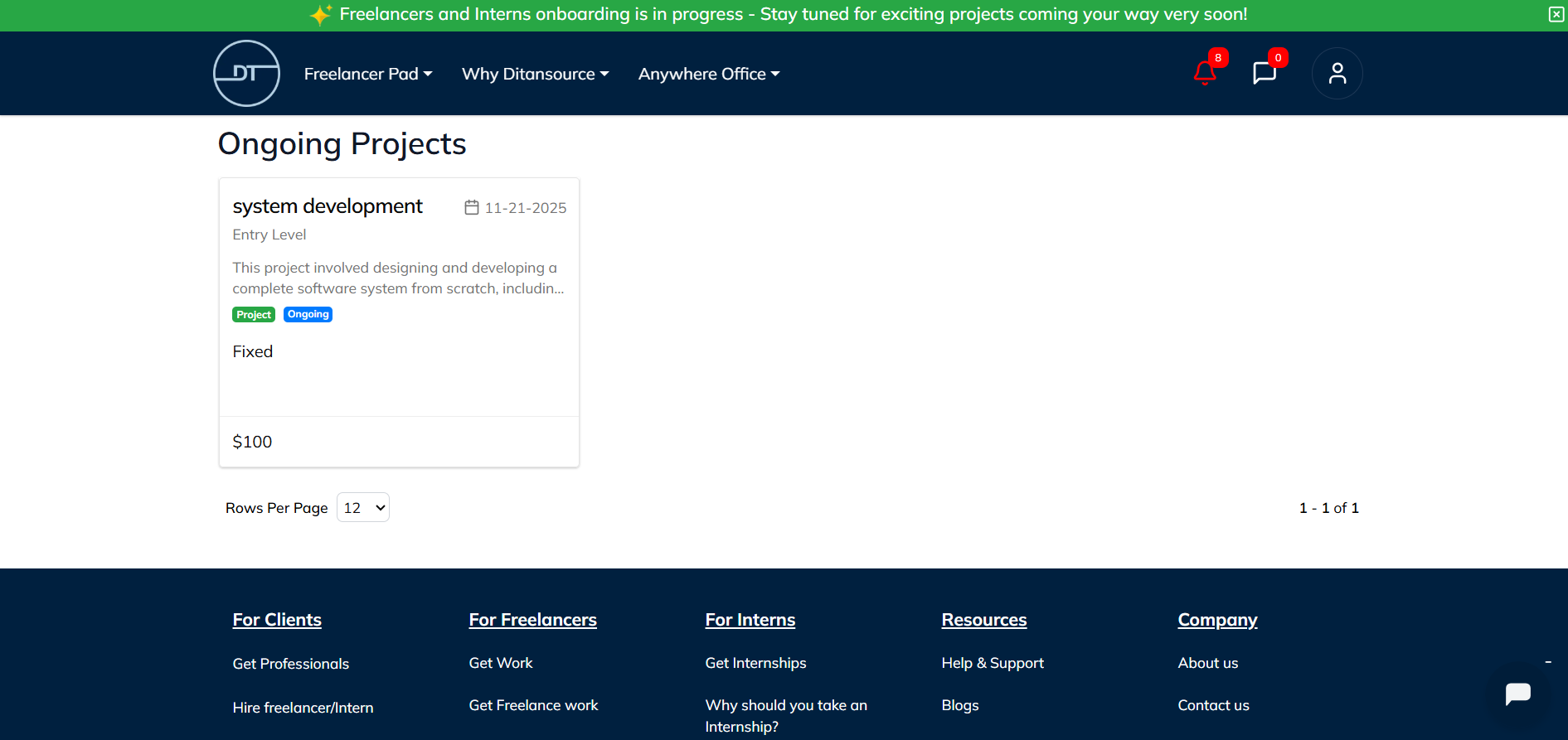Open the live chat support widget
1568x740 pixels.
[x=1517, y=694]
